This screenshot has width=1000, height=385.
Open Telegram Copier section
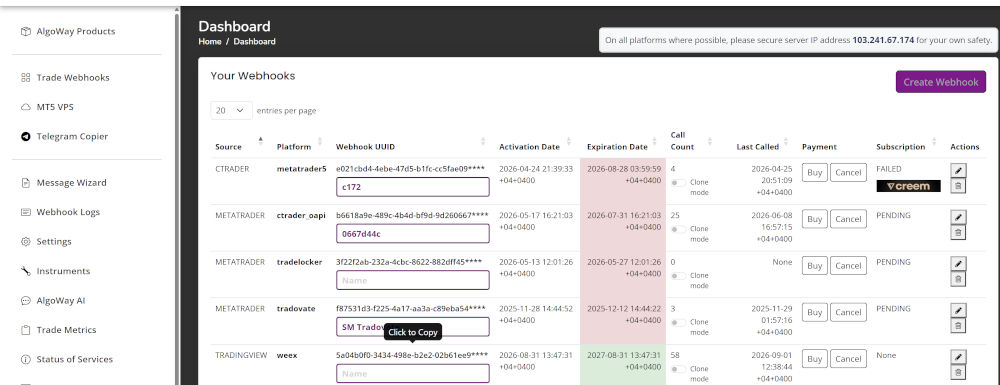pos(64,136)
